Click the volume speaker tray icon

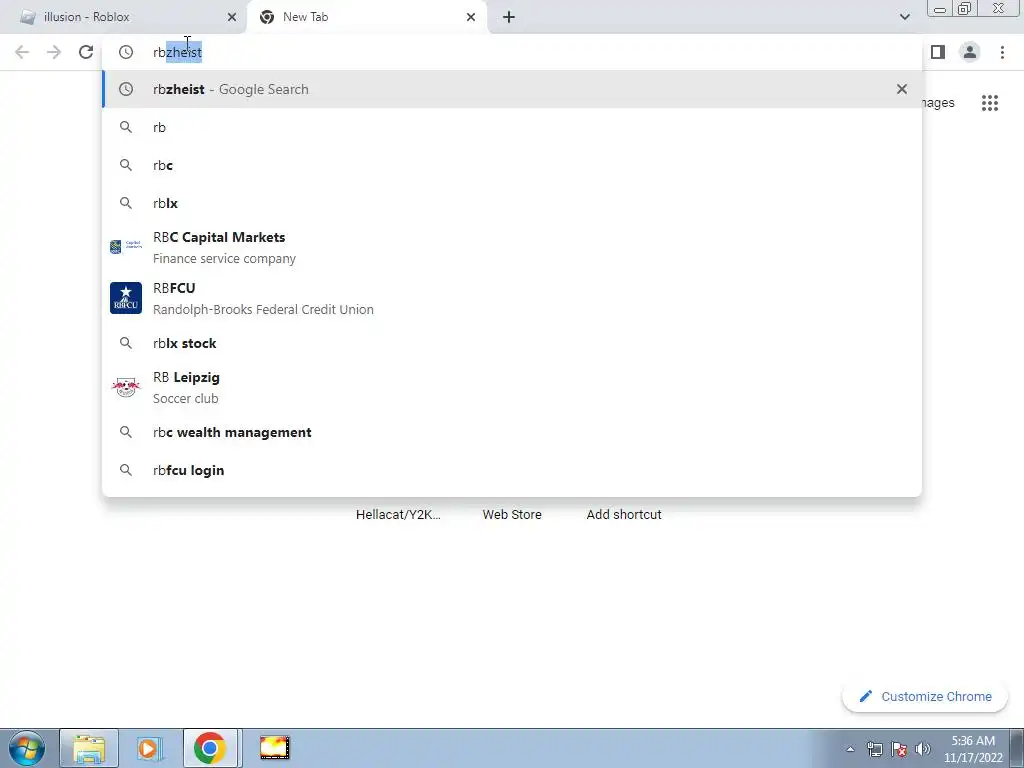coord(923,749)
